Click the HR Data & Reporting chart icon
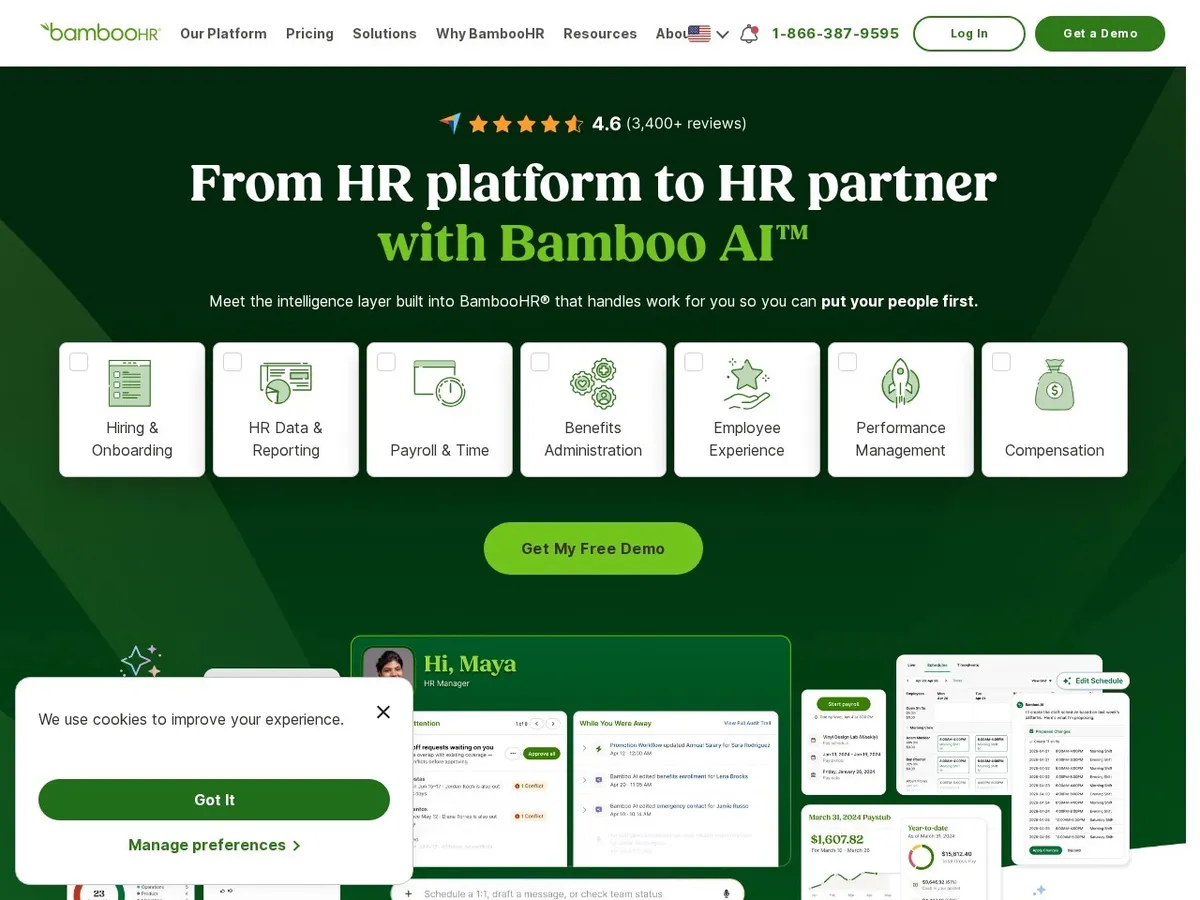Screen dimensions: 1200x900 click(286, 383)
